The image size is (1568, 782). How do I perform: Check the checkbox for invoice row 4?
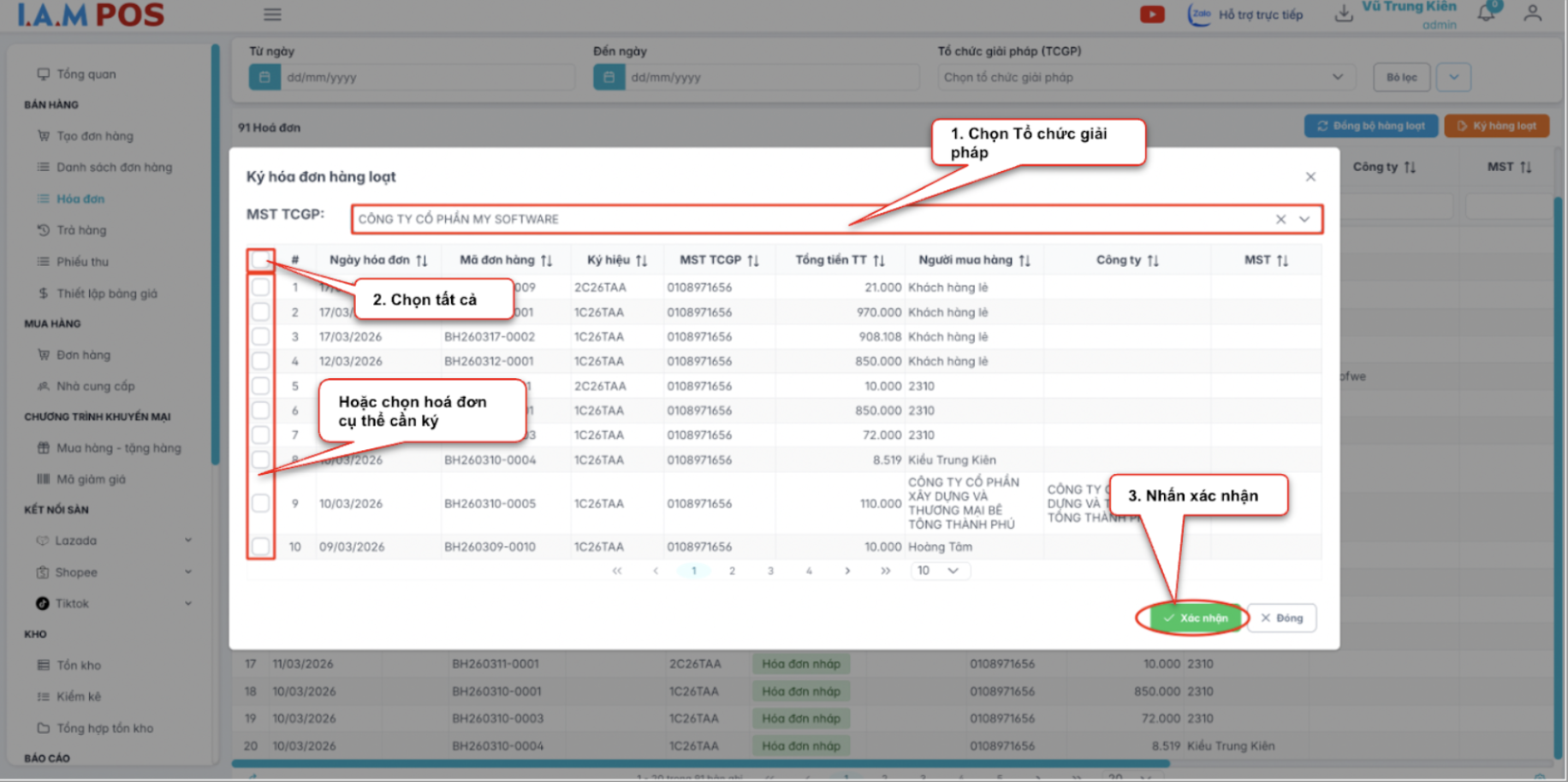[x=260, y=361]
